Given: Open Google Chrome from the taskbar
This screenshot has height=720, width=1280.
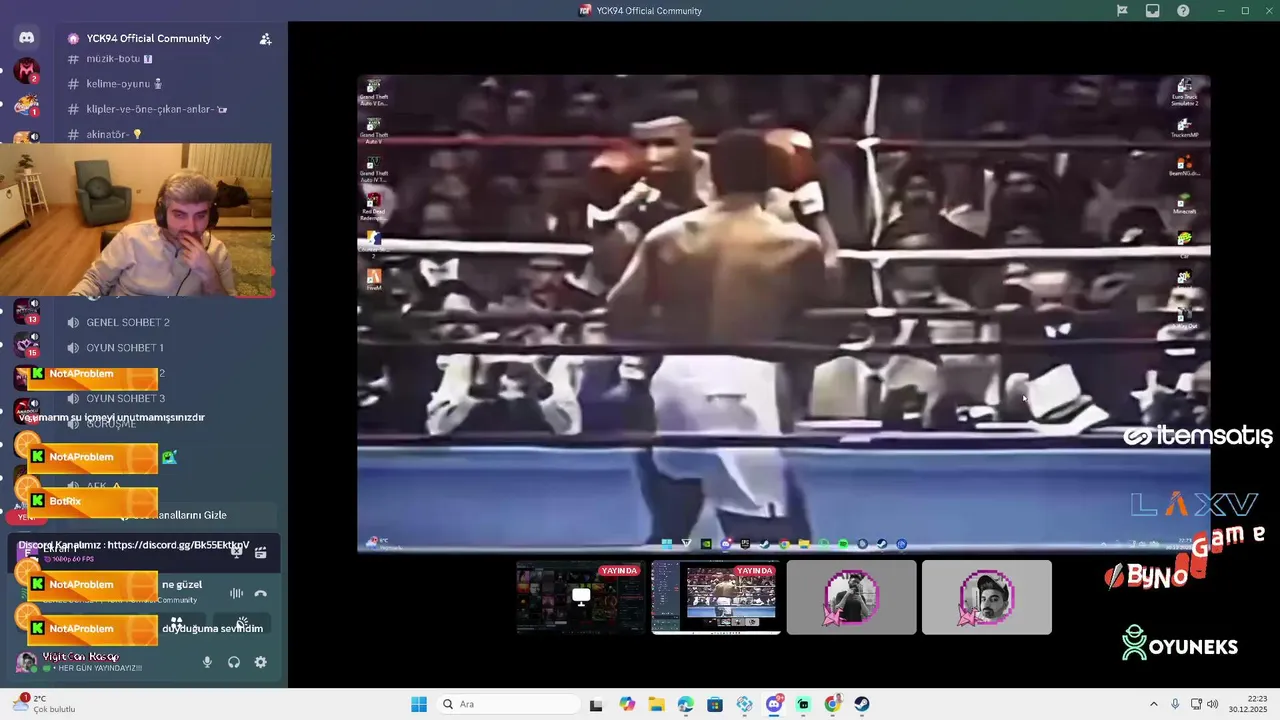Looking at the screenshot, I should [x=832, y=704].
